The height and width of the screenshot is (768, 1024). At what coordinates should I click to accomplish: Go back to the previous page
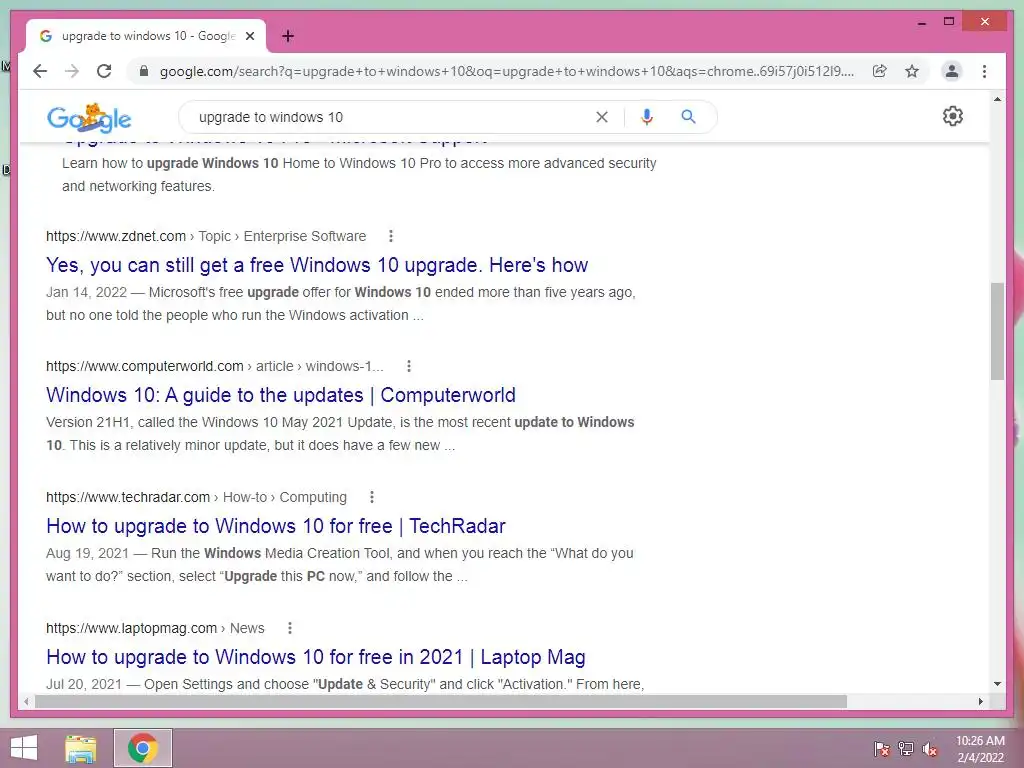pyautogui.click(x=40, y=71)
